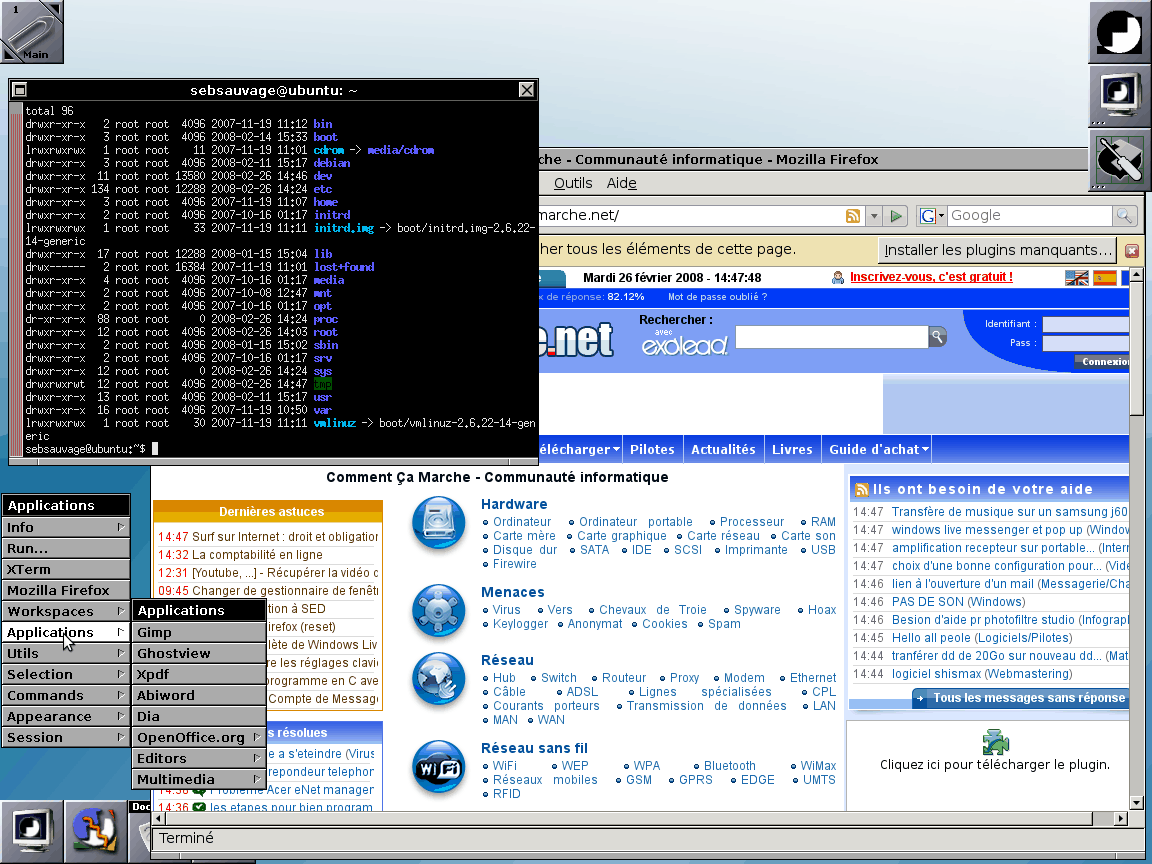
Task: Click the terminal's left scrollbar
Action: [x=16, y=279]
